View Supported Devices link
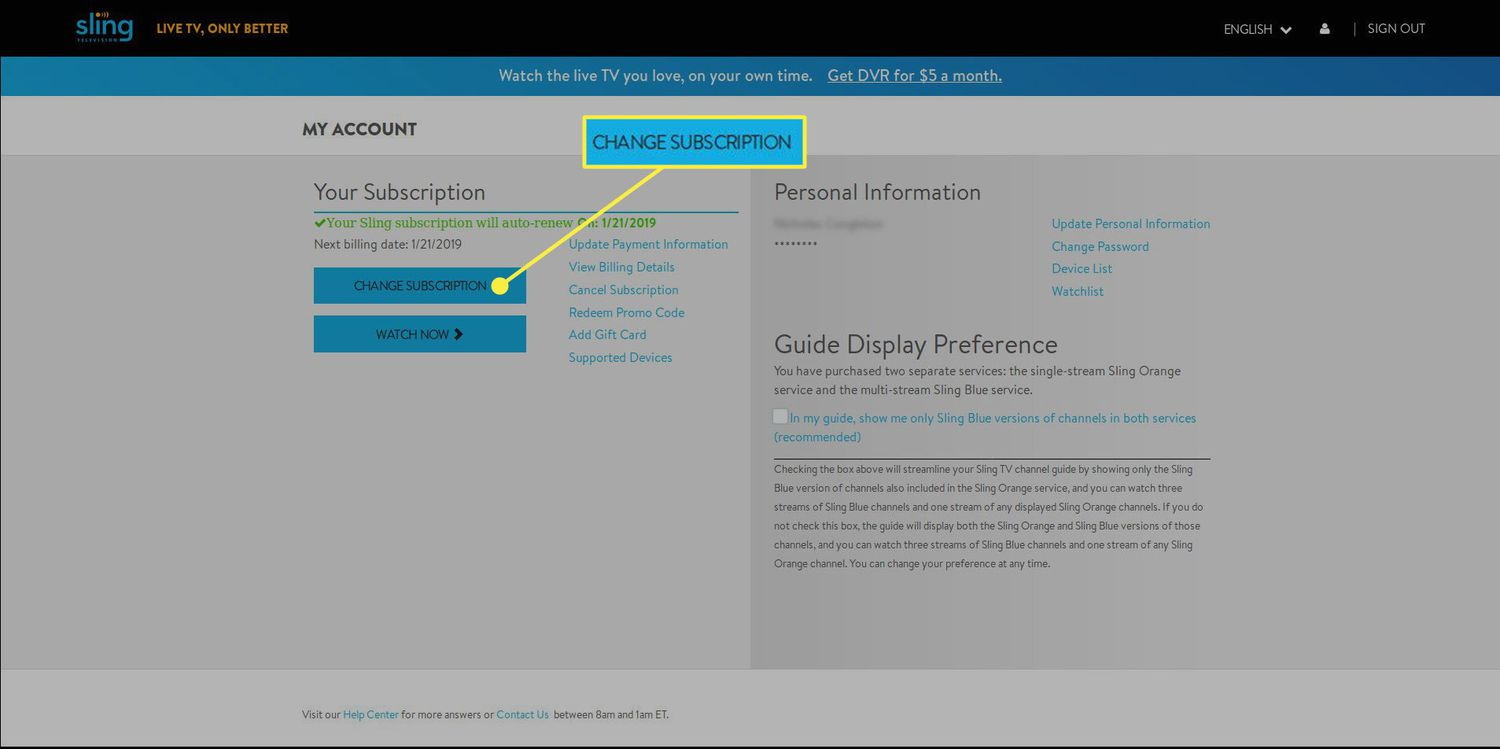This screenshot has width=1500, height=749. [621, 358]
